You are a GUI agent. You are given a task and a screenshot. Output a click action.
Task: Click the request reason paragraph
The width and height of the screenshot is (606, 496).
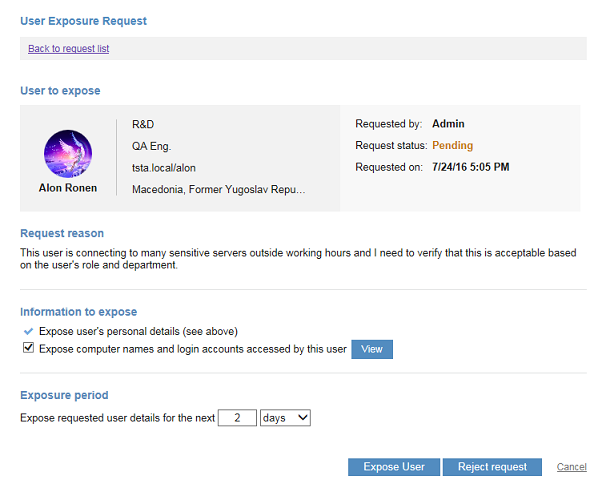click(298, 259)
